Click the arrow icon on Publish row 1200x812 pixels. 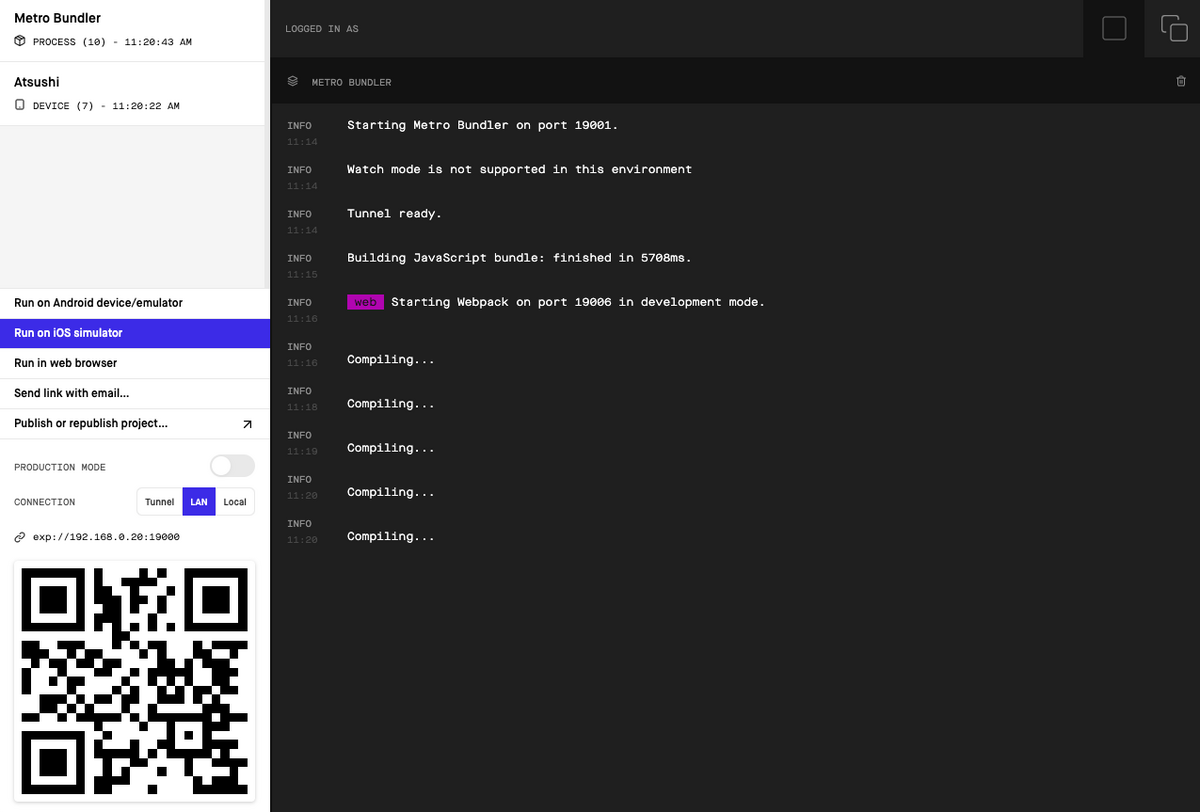[x=247, y=424]
